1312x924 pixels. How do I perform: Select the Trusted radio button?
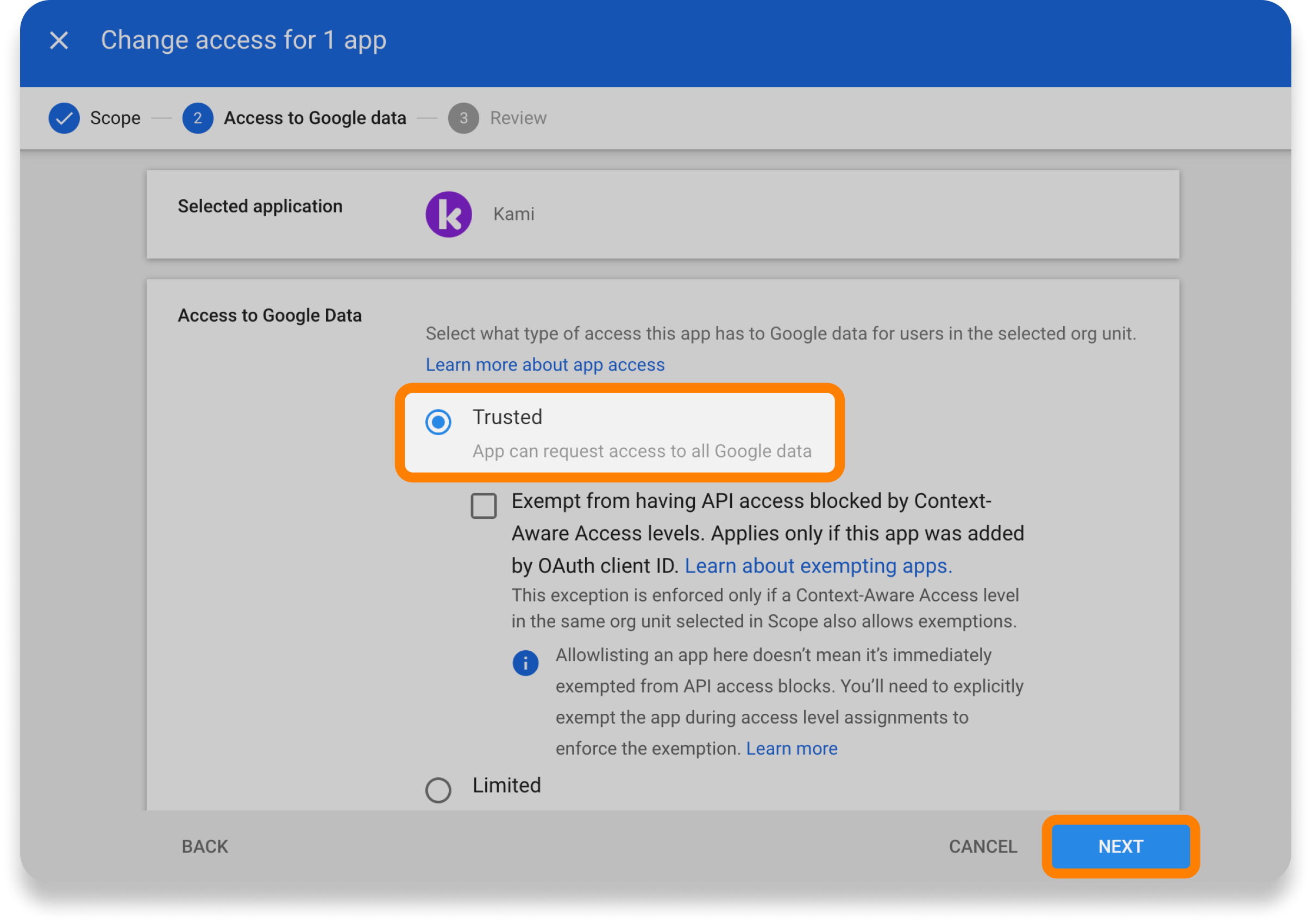(438, 423)
